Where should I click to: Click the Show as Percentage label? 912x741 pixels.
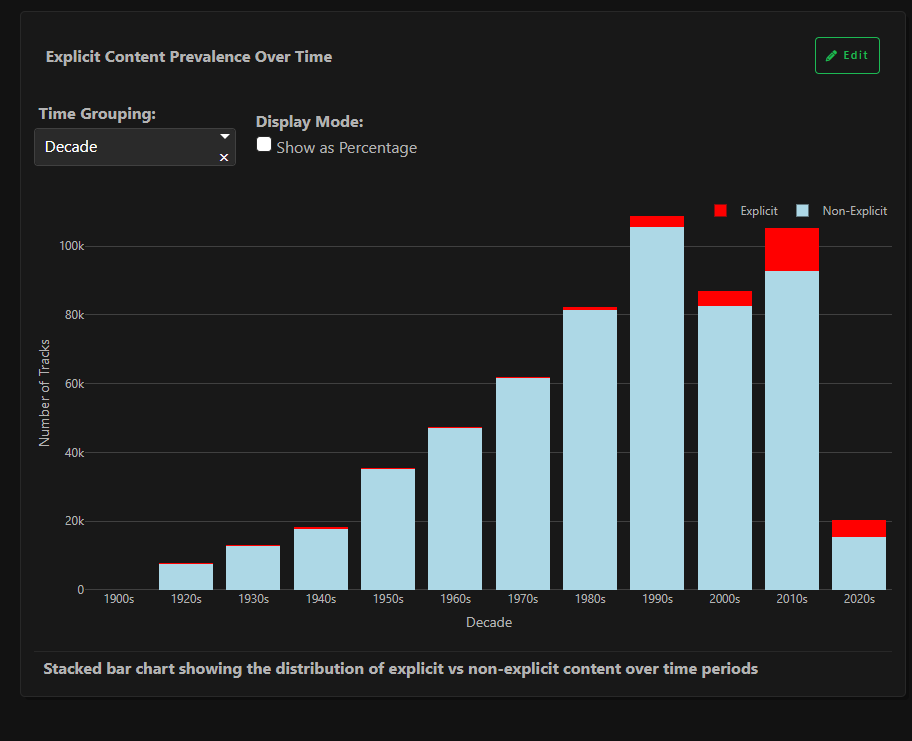pos(347,148)
